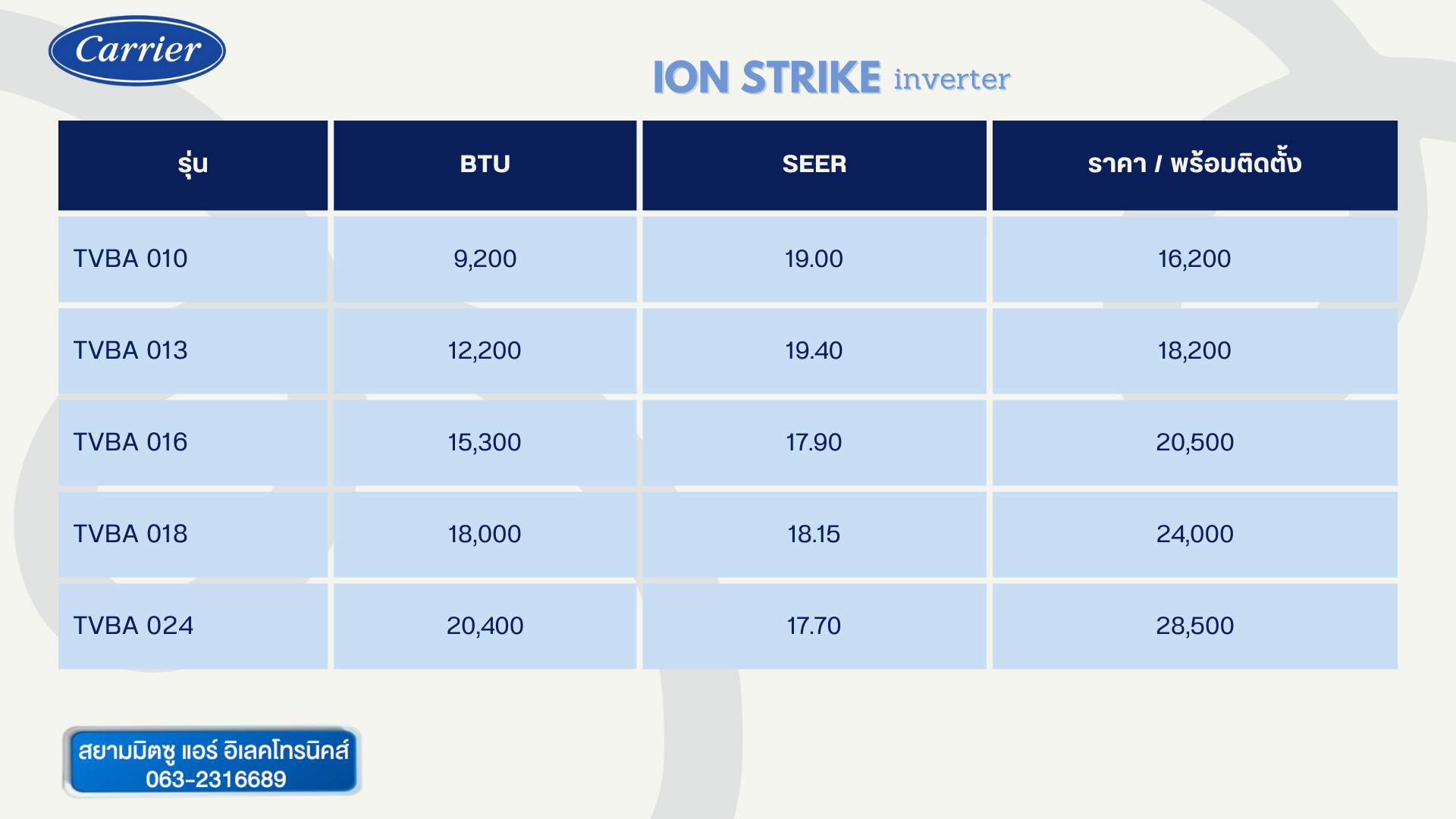Click the 28,500 price cell
The image size is (1456, 819).
click(x=1194, y=626)
